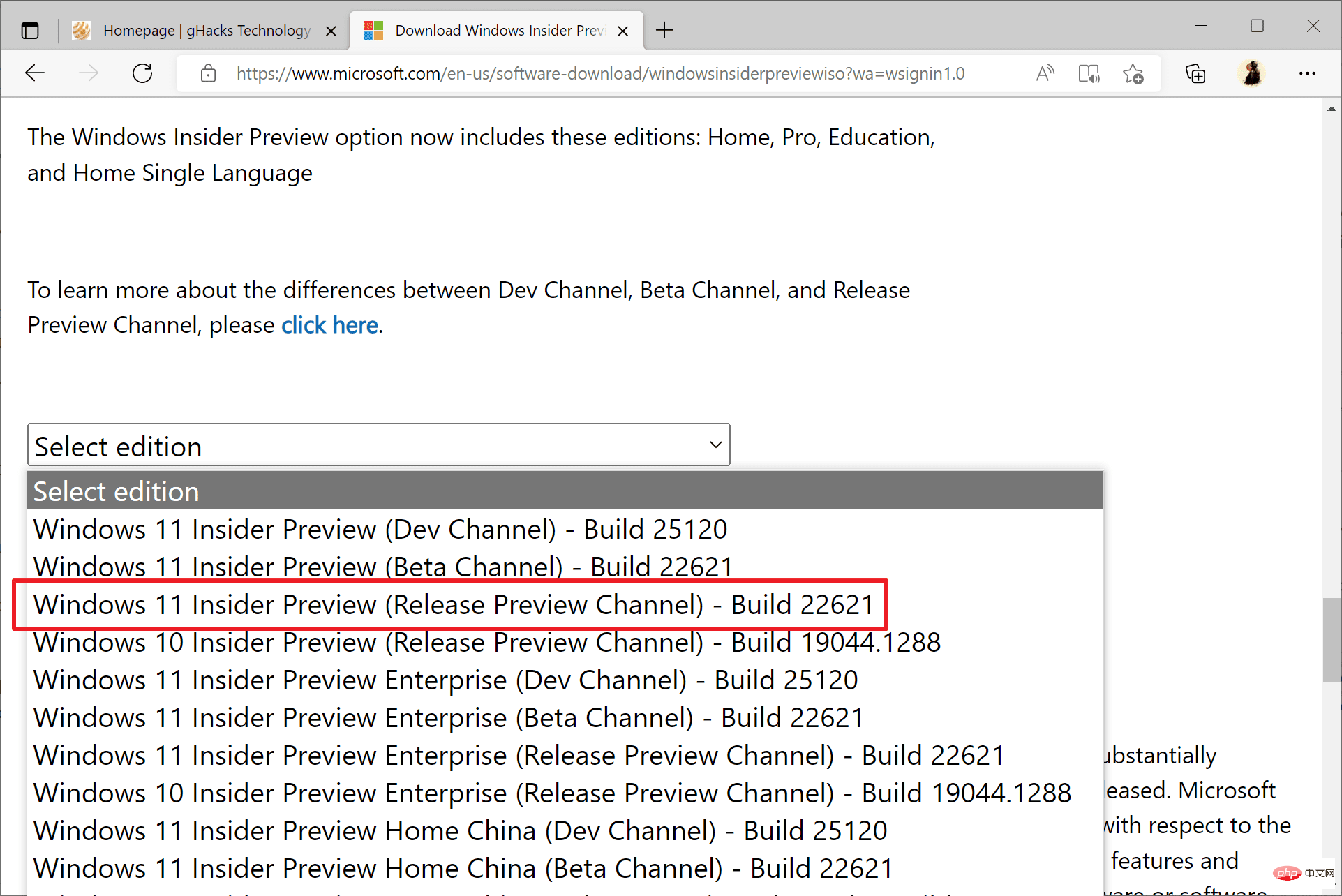The height and width of the screenshot is (896, 1342).
Task: Open a new tab with plus button
Action: click(x=664, y=31)
